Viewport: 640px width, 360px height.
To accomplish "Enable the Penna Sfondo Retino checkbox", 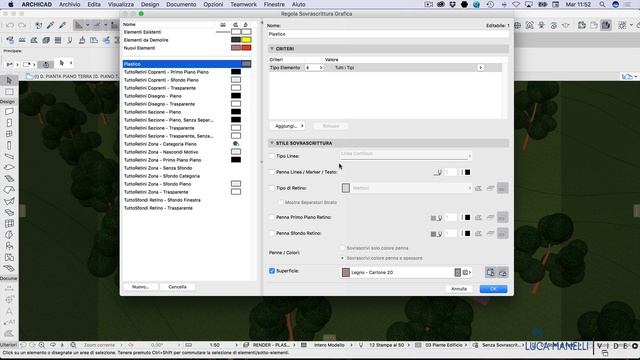I will [x=272, y=233].
